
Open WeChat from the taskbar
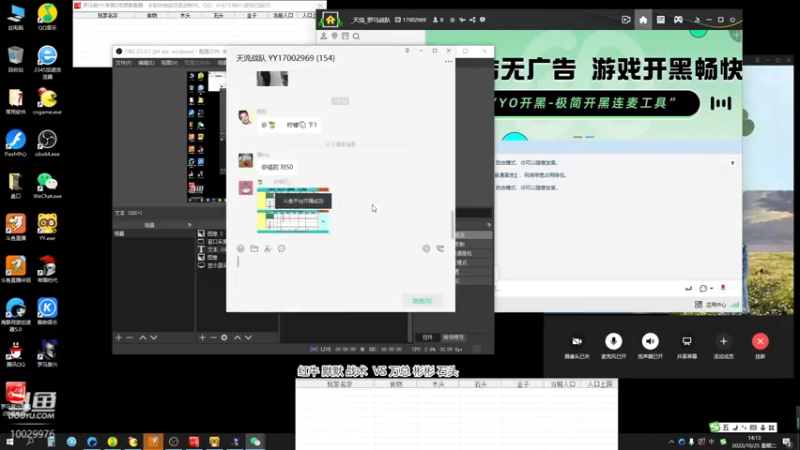[255, 441]
